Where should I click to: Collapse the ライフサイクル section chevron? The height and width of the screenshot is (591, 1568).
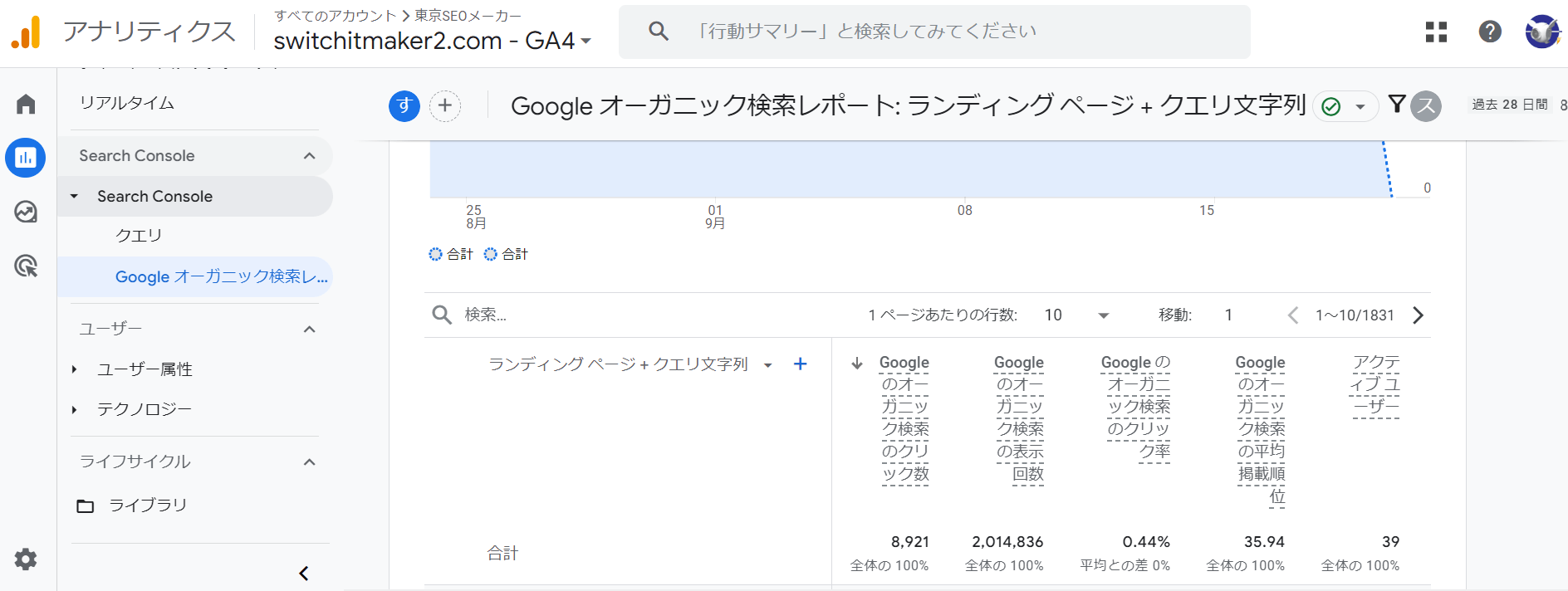pos(310,462)
